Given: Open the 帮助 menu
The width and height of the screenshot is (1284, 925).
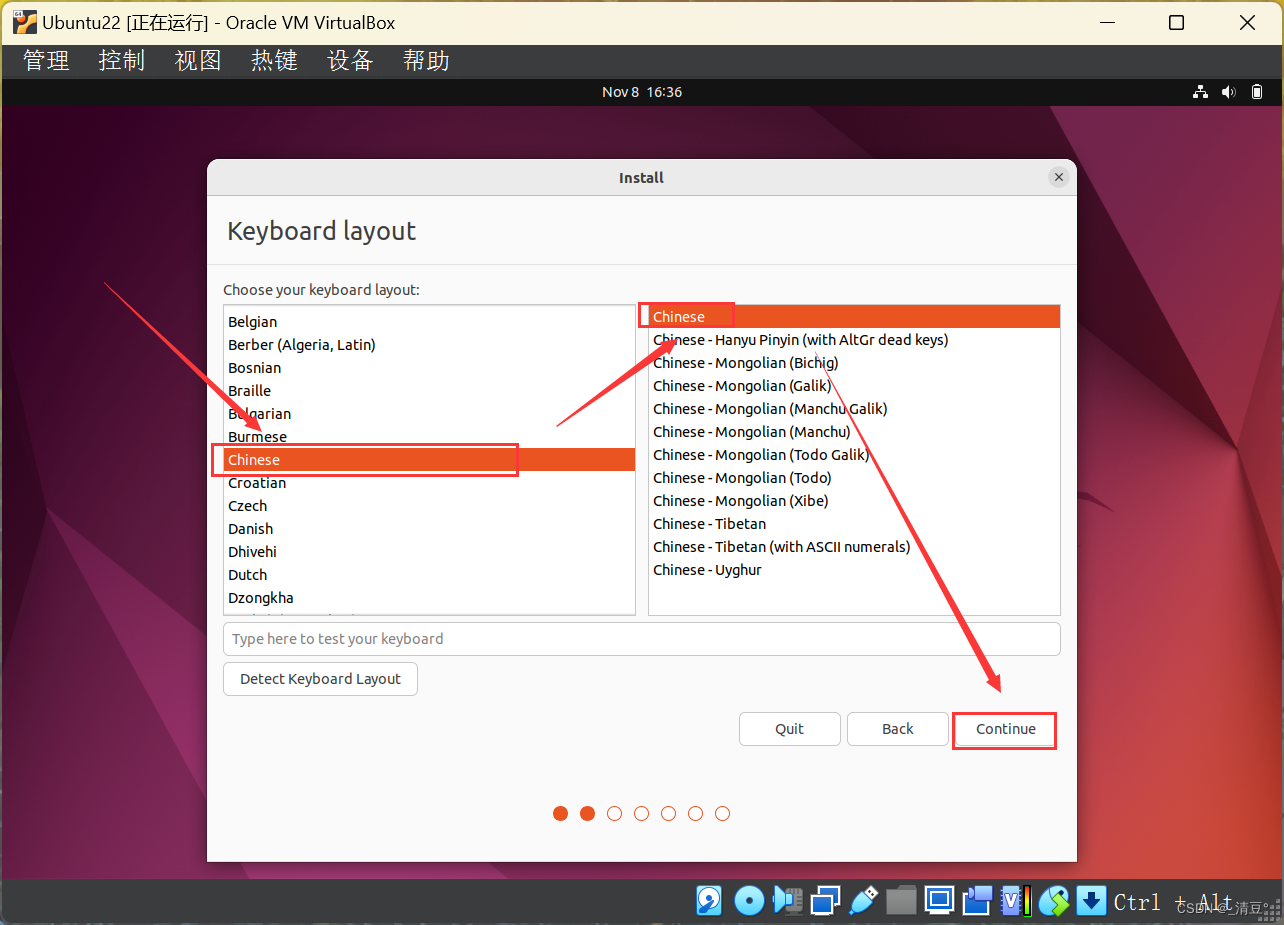Looking at the screenshot, I should pos(426,60).
